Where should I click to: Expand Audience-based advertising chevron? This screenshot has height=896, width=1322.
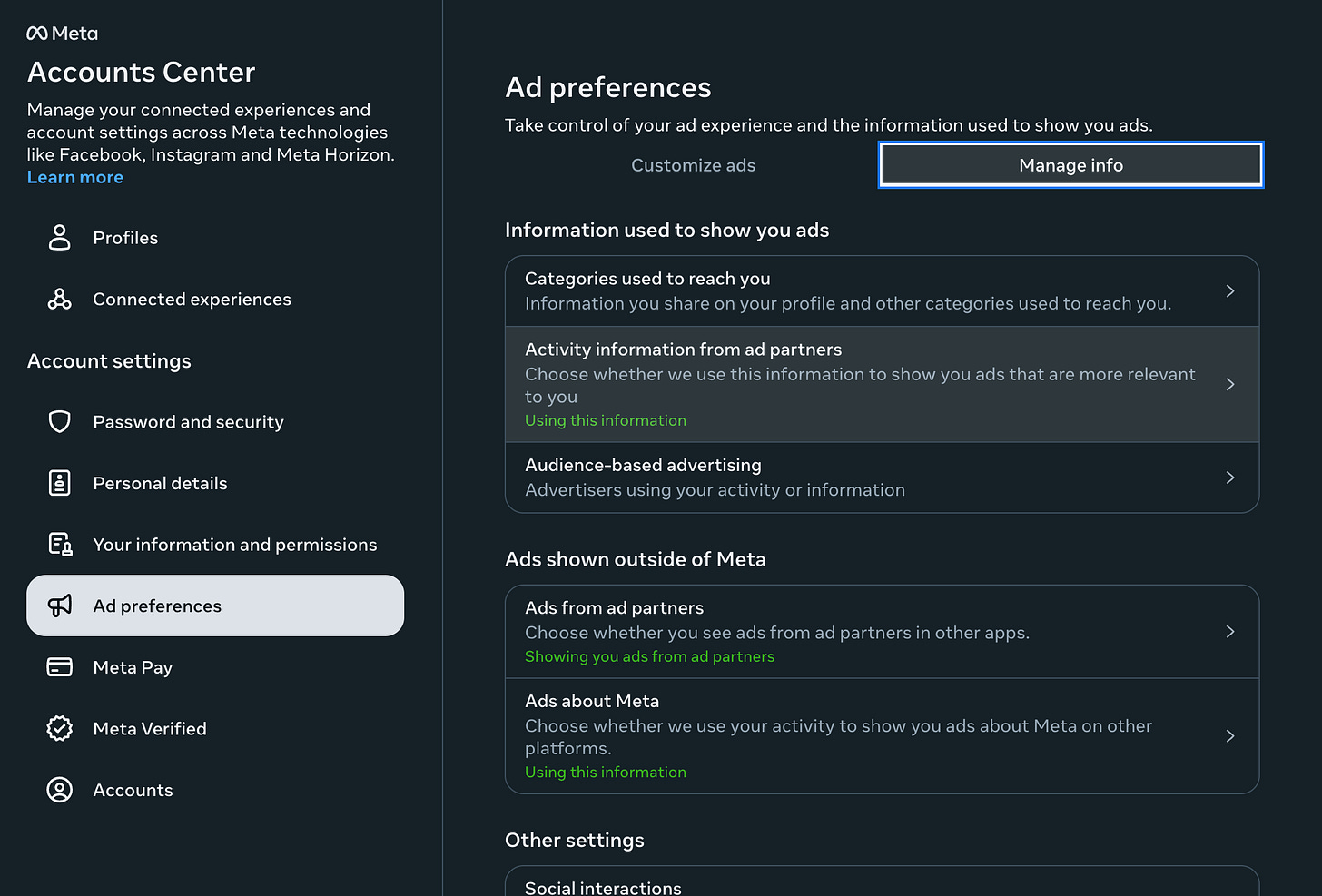[x=1230, y=478]
